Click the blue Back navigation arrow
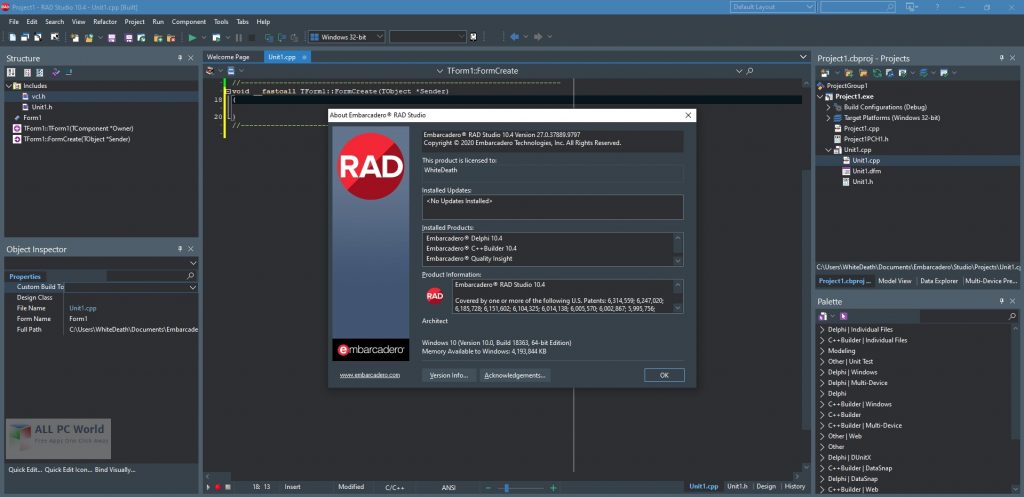 point(514,37)
